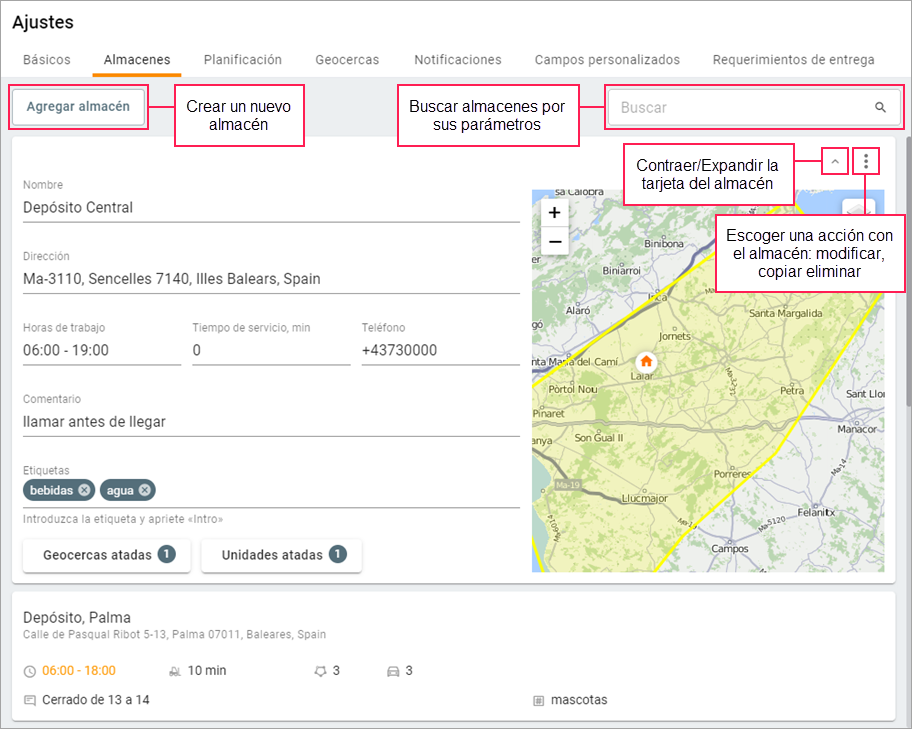
Task: Zoom out on the map
Action: tap(554, 242)
